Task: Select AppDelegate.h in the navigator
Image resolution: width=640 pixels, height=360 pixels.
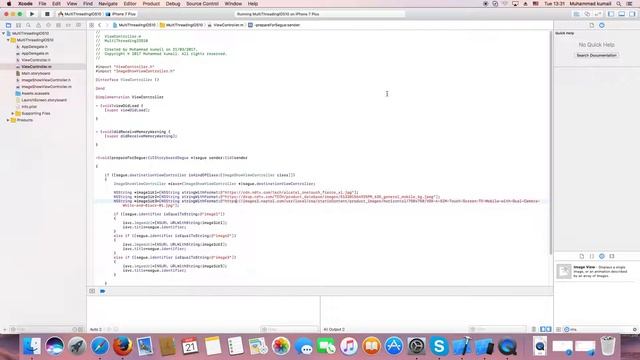Action: tap(35, 47)
